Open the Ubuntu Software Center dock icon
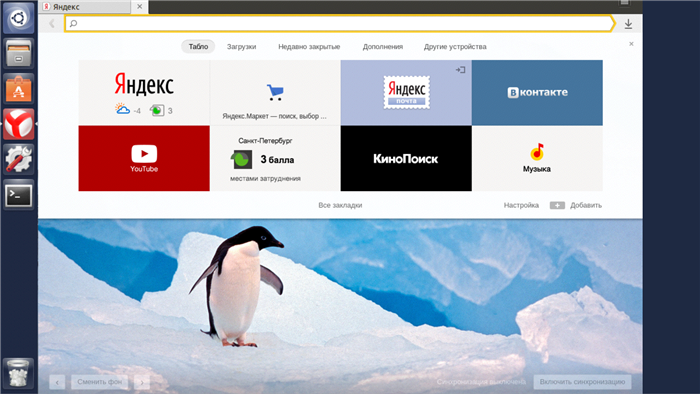Image resolution: width=700 pixels, height=394 pixels. coord(18,89)
